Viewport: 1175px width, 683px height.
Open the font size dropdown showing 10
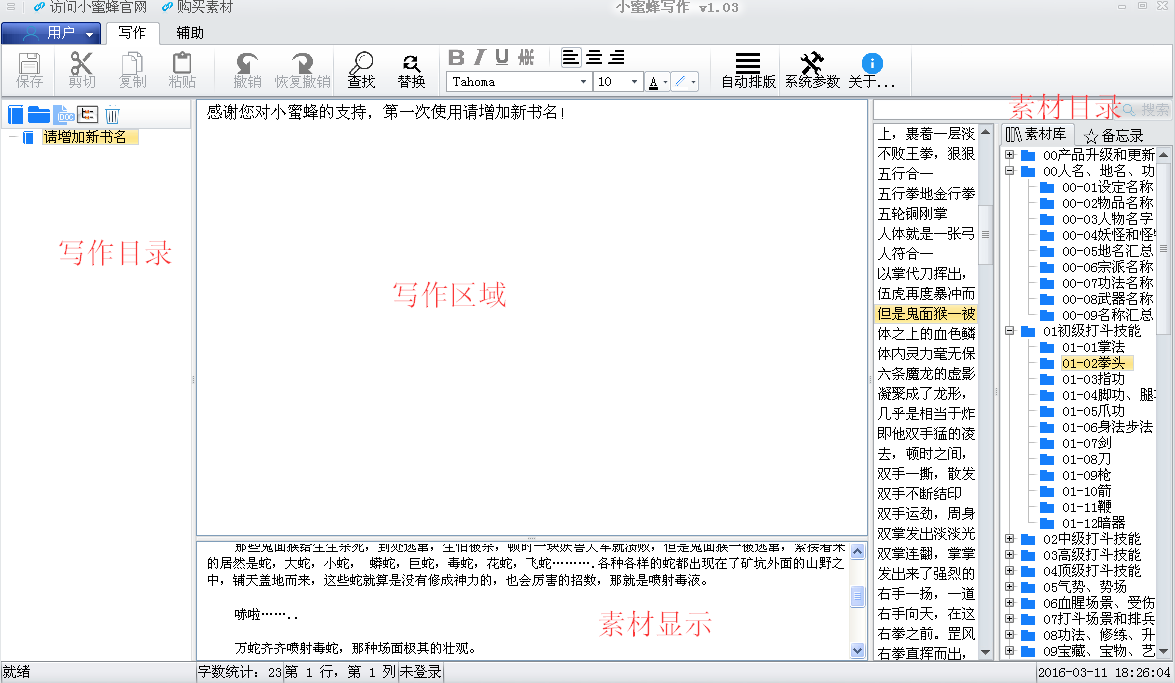634,82
